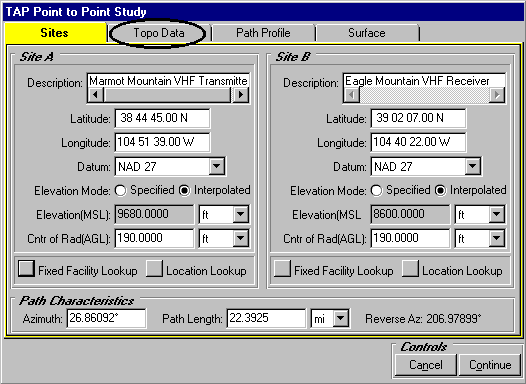526x384 pixels.
Task: Click Site A Elevation(MSL) value 9680.0000
Action: click(x=154, y=214)
